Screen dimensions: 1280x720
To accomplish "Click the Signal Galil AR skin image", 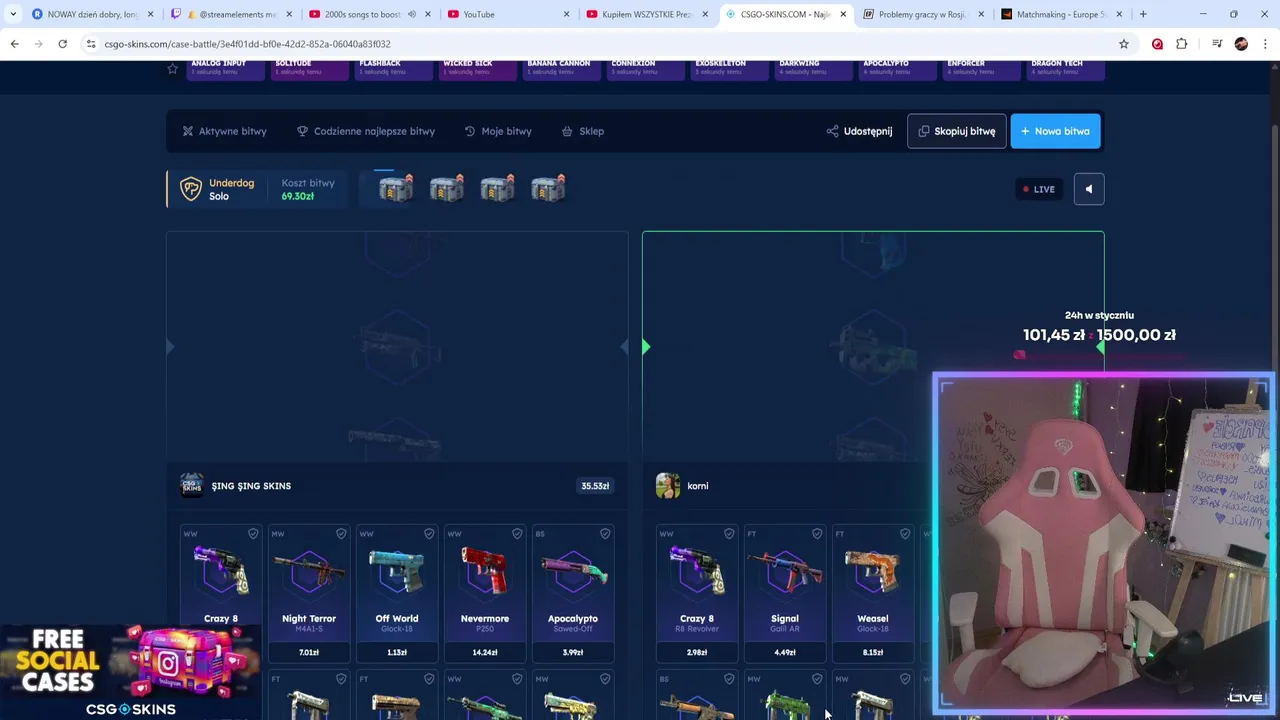I will [785, 573].
